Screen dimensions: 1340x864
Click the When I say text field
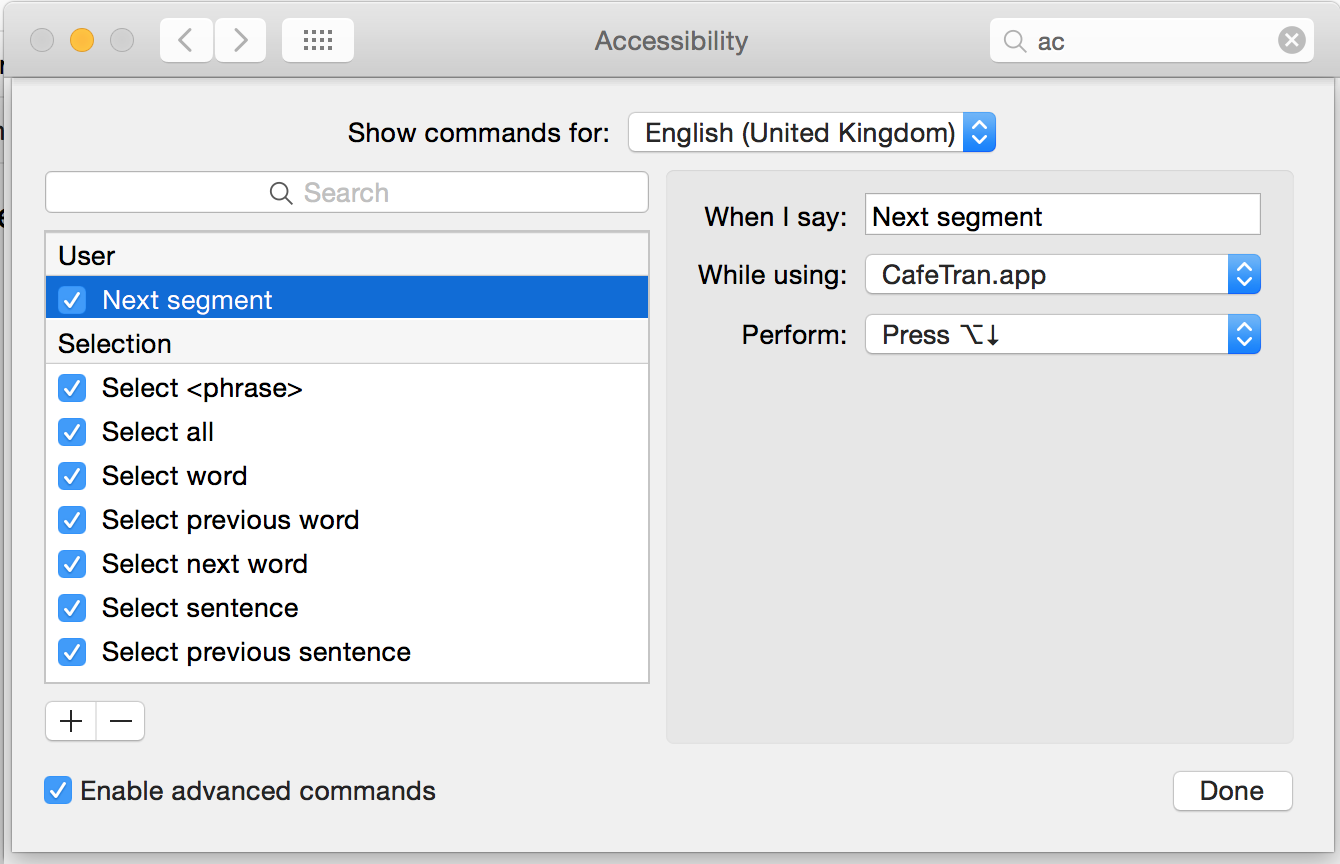(1062, 216)
